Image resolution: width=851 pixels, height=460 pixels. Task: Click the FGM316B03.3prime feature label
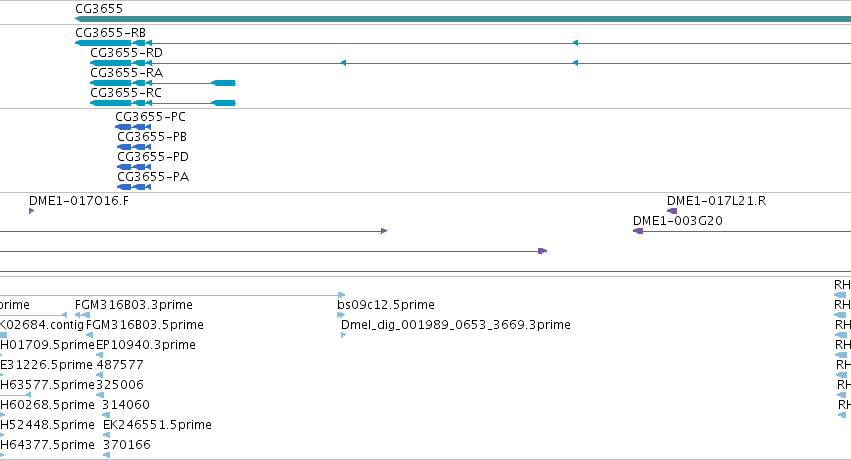(x=134, y=305)
